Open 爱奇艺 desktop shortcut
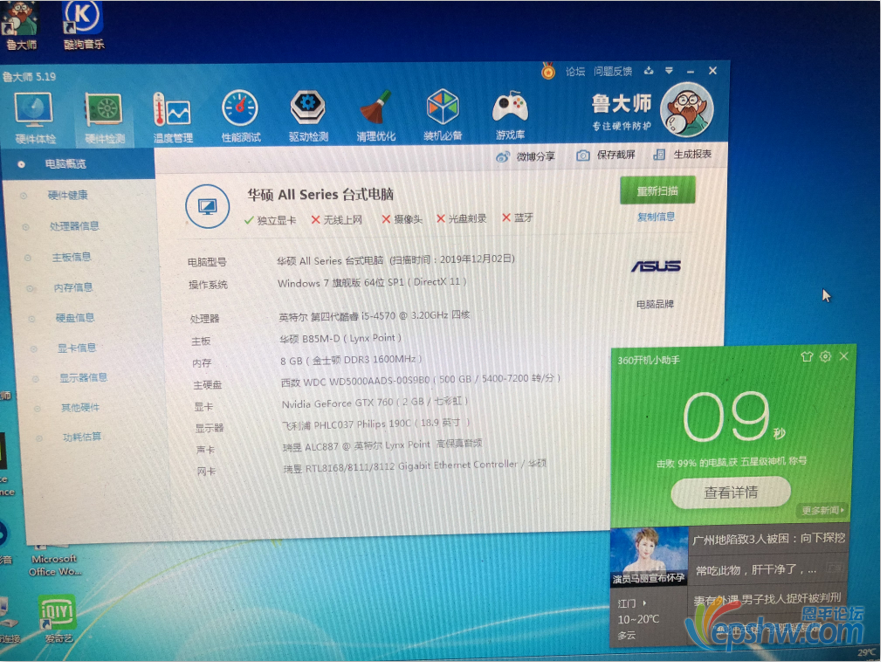This screenshot has width=881, height=662. point(57,620)
